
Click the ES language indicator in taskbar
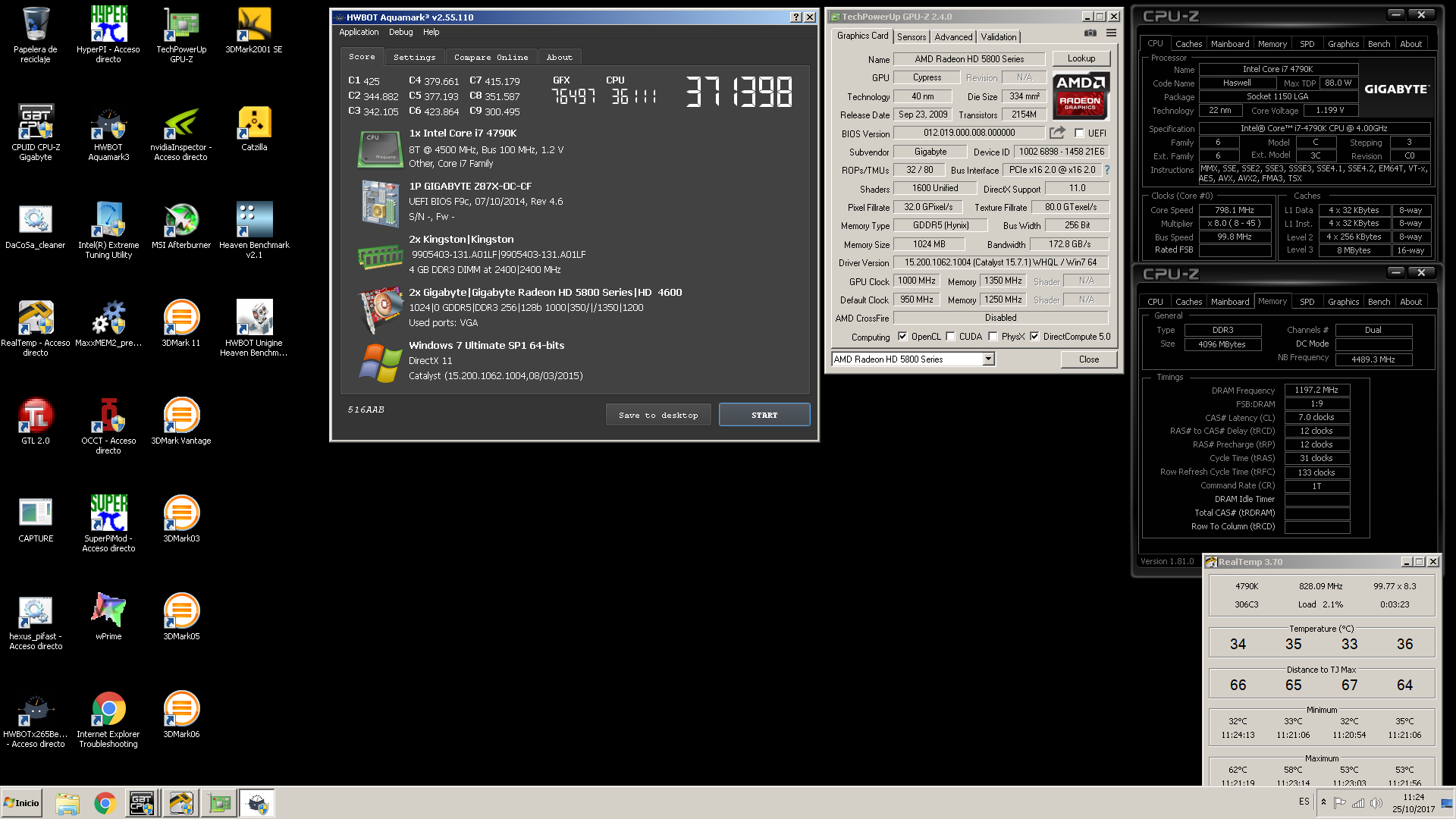click(1304, 802)
